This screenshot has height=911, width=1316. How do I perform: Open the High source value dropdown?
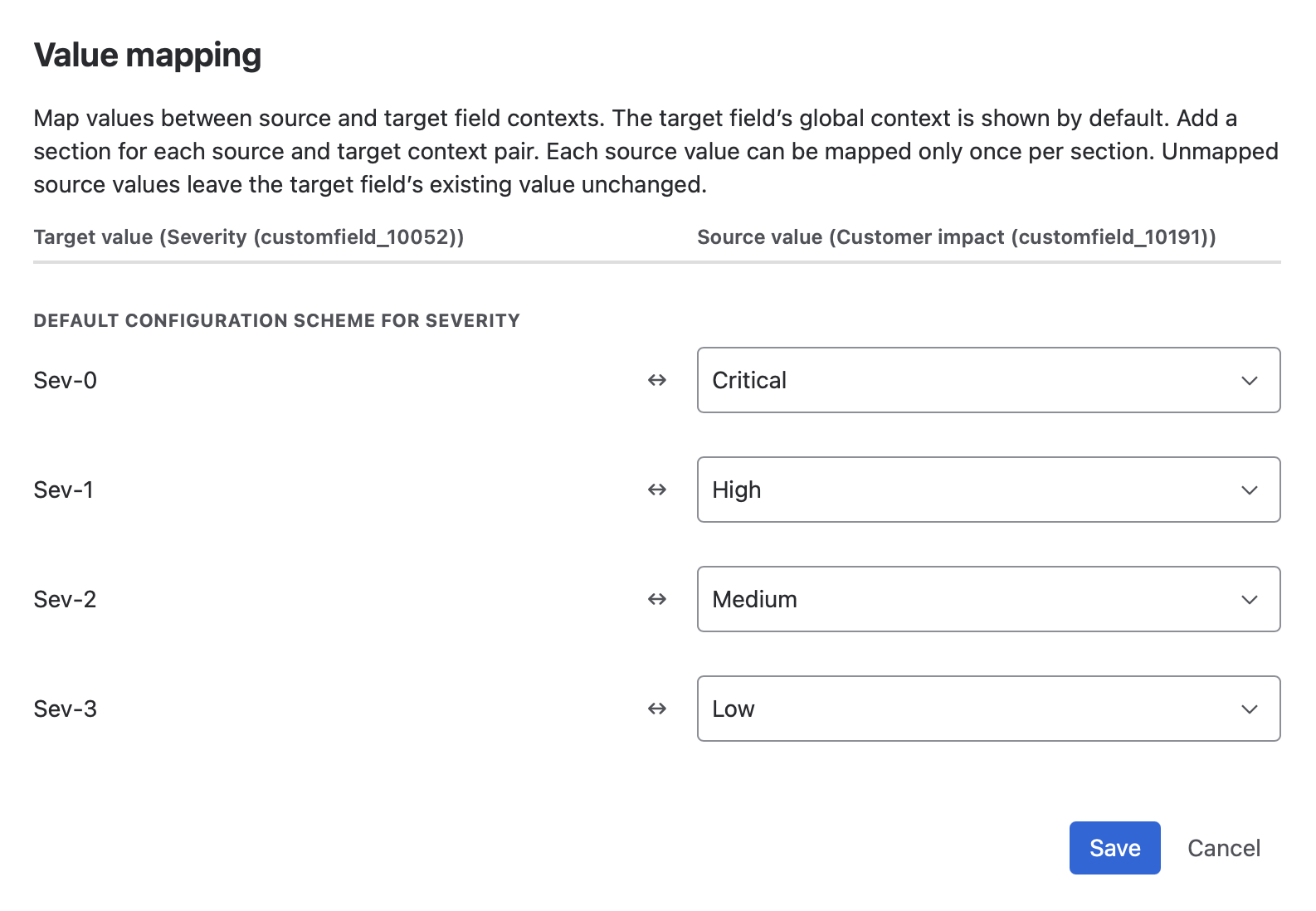coord(988,490)
